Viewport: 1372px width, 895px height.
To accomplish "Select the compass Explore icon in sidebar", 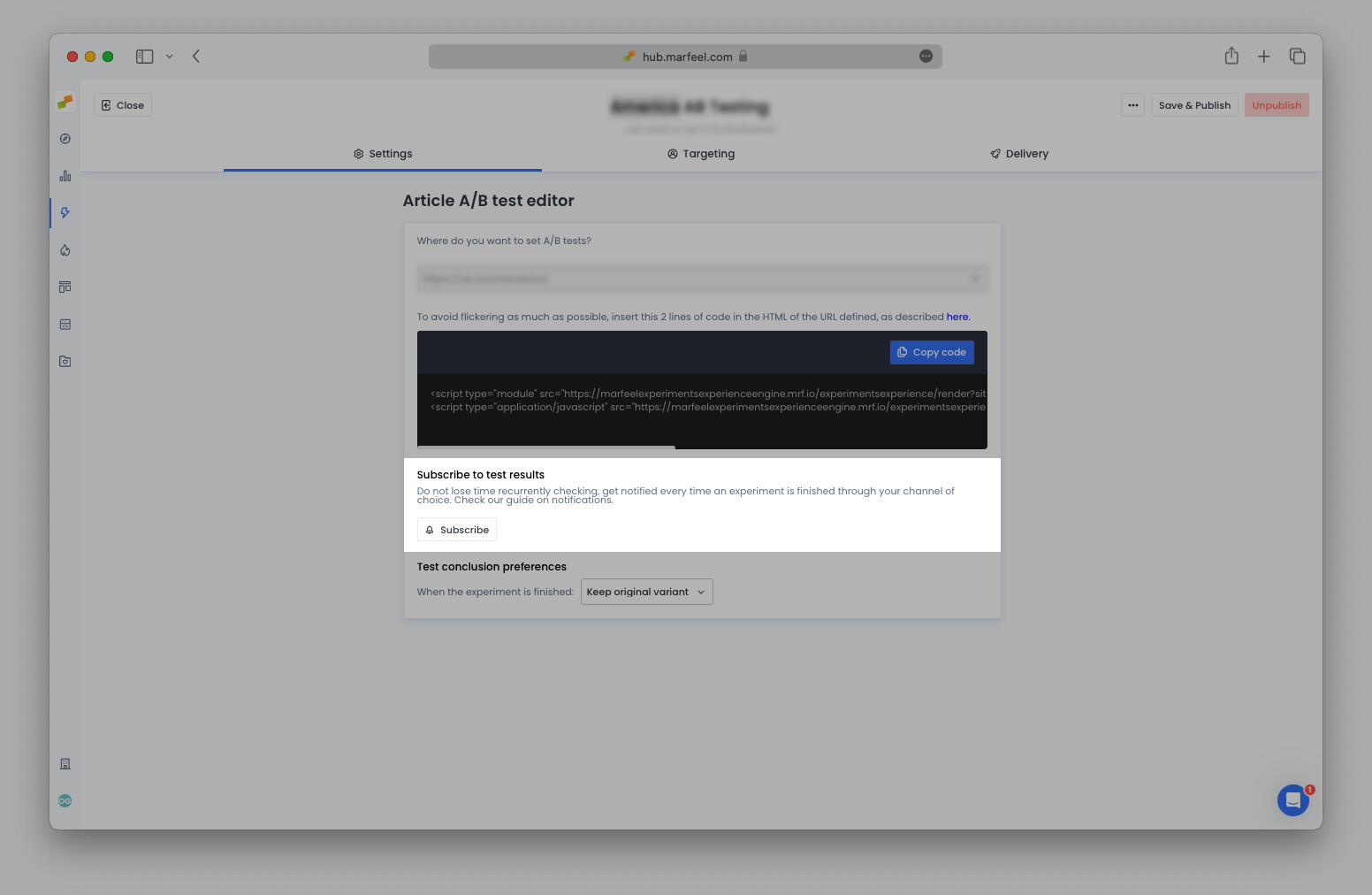I will tap(65, 139).
